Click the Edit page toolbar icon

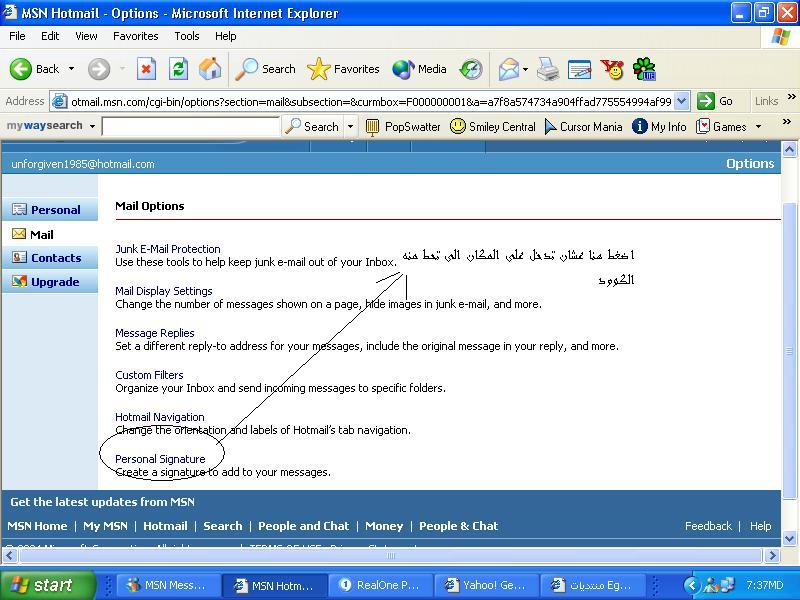pos(580,69)
